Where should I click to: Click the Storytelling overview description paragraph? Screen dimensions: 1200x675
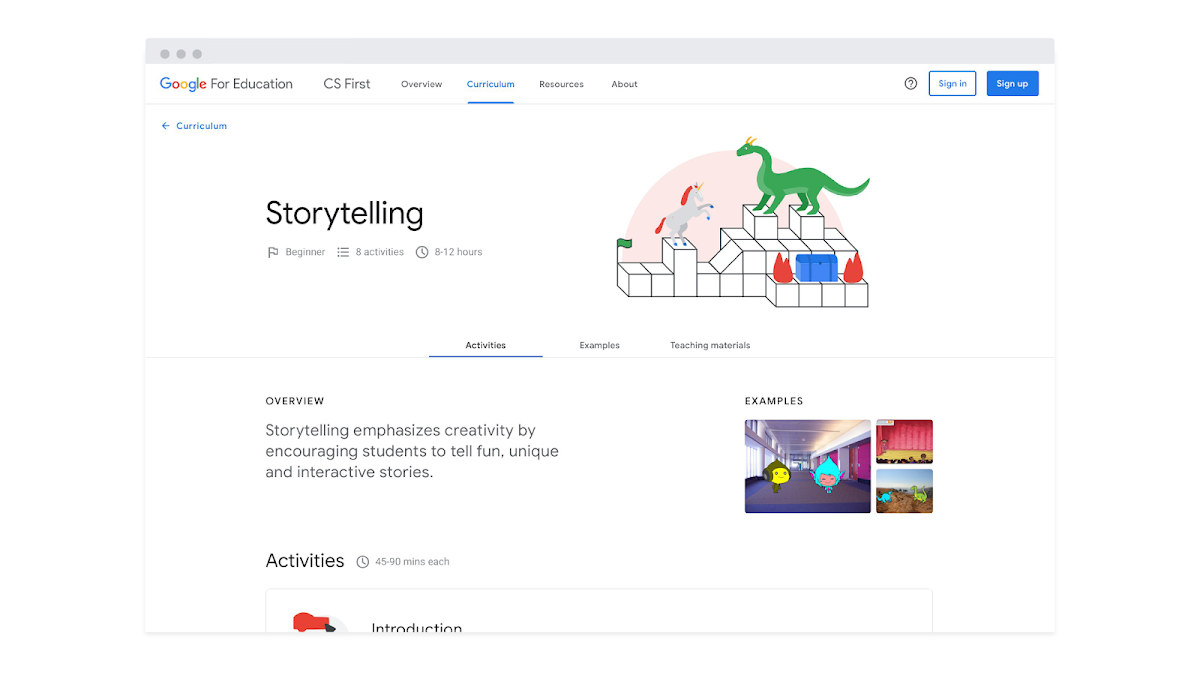coord(412,451)
